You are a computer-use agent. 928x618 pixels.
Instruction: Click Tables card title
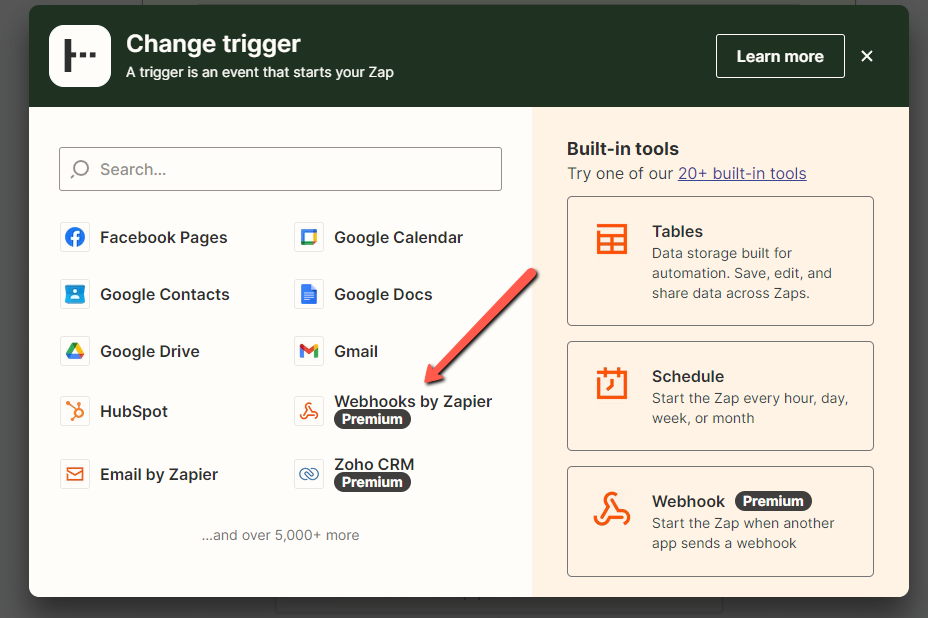point(677,231)
